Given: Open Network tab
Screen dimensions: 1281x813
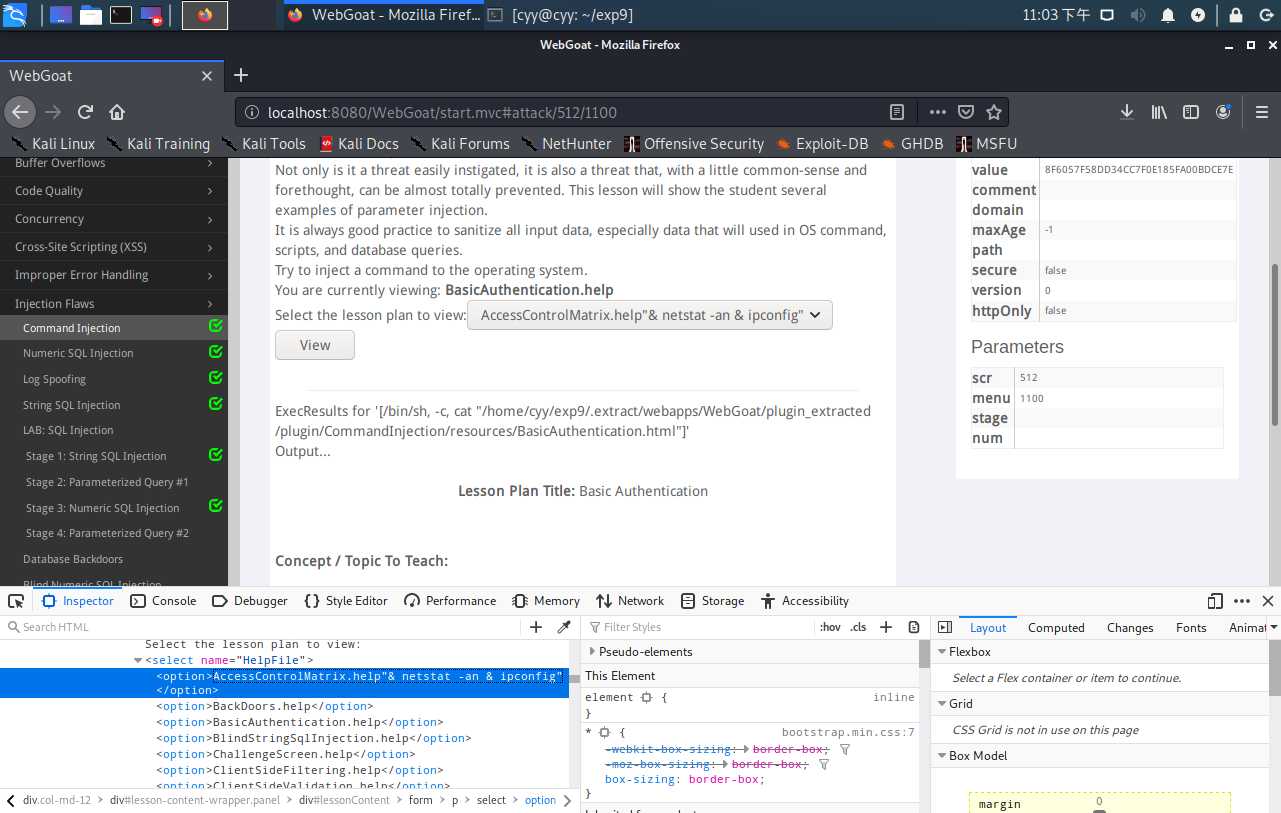Looking at the screenshot, I should pos(630,601).
